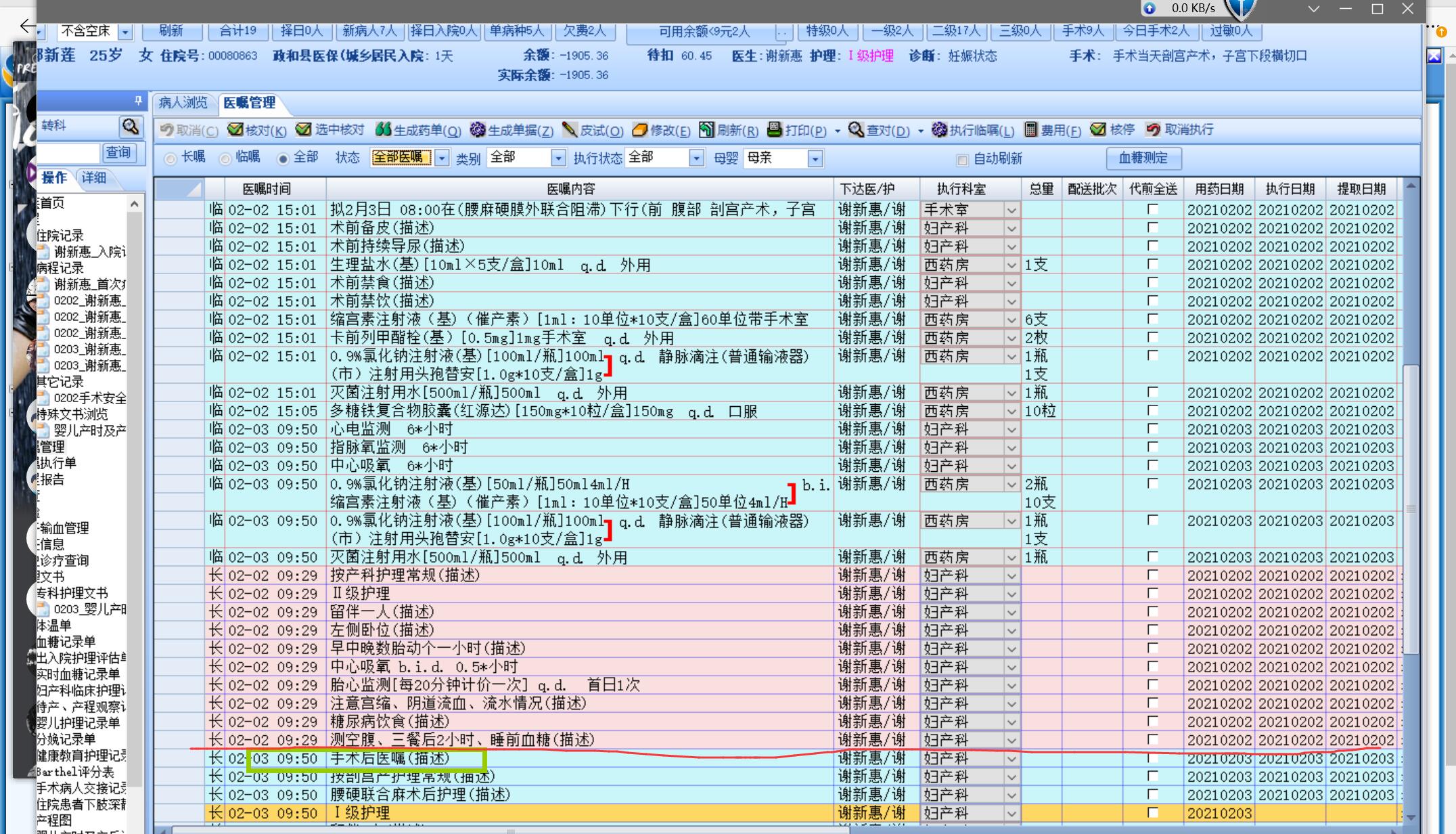Select the 长嘱 radio button
1456x834 pixels.
point(170,158)
